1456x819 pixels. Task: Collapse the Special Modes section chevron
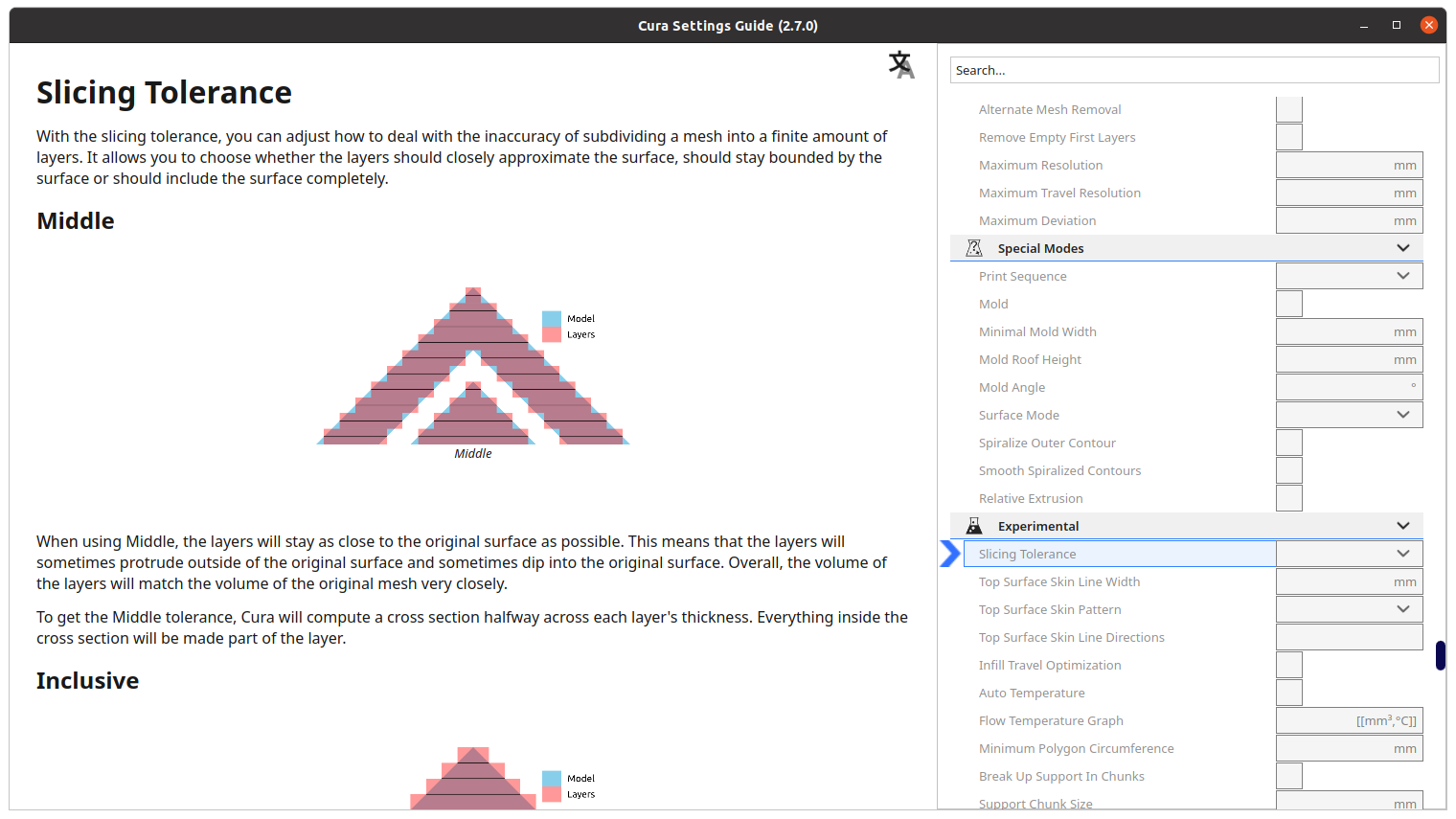click(1403, 248)
